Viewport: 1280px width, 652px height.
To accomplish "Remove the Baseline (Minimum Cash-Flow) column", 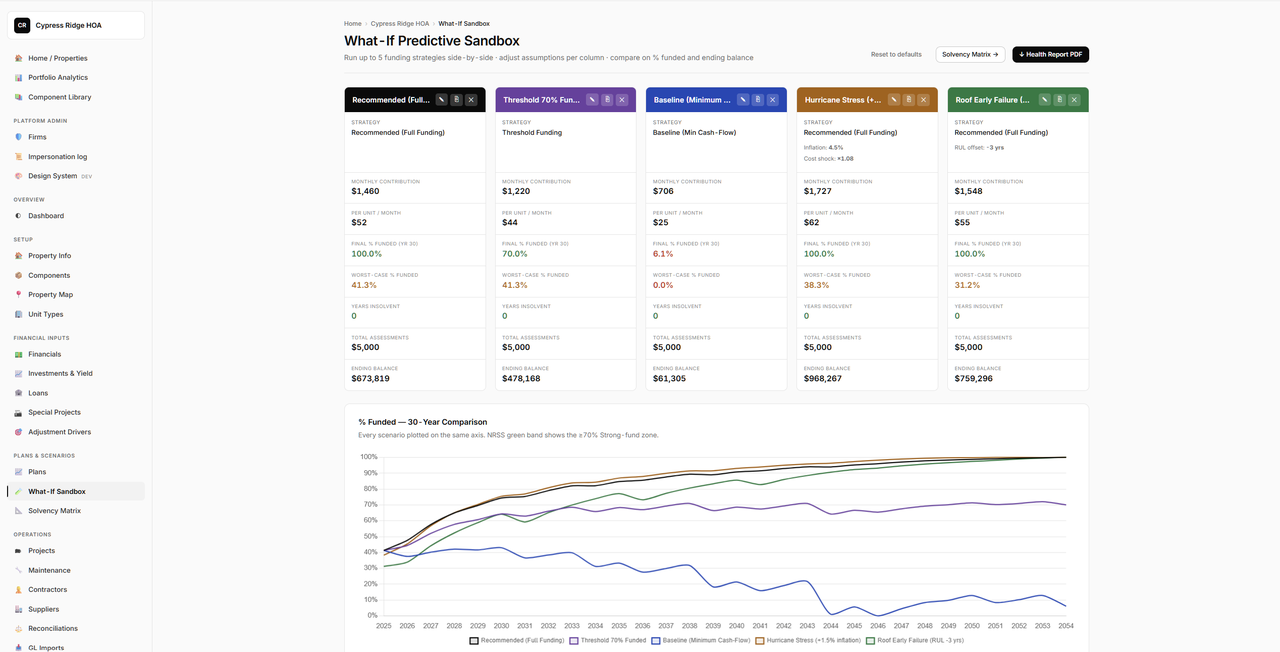I will pyautogui.click(x=772, y=100).
